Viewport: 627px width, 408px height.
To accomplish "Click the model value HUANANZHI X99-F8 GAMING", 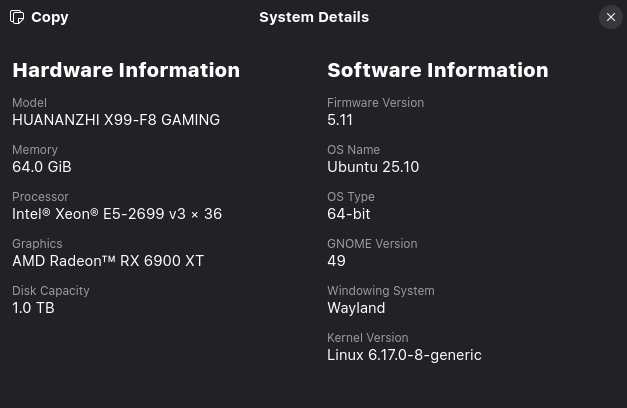I will click(x=116, y=120).
